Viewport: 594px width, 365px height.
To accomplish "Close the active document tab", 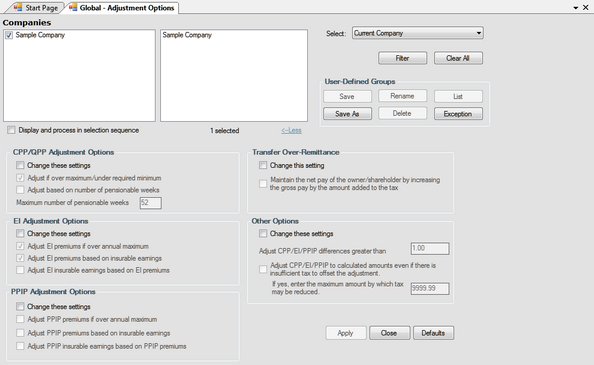I will coord(586,8).
